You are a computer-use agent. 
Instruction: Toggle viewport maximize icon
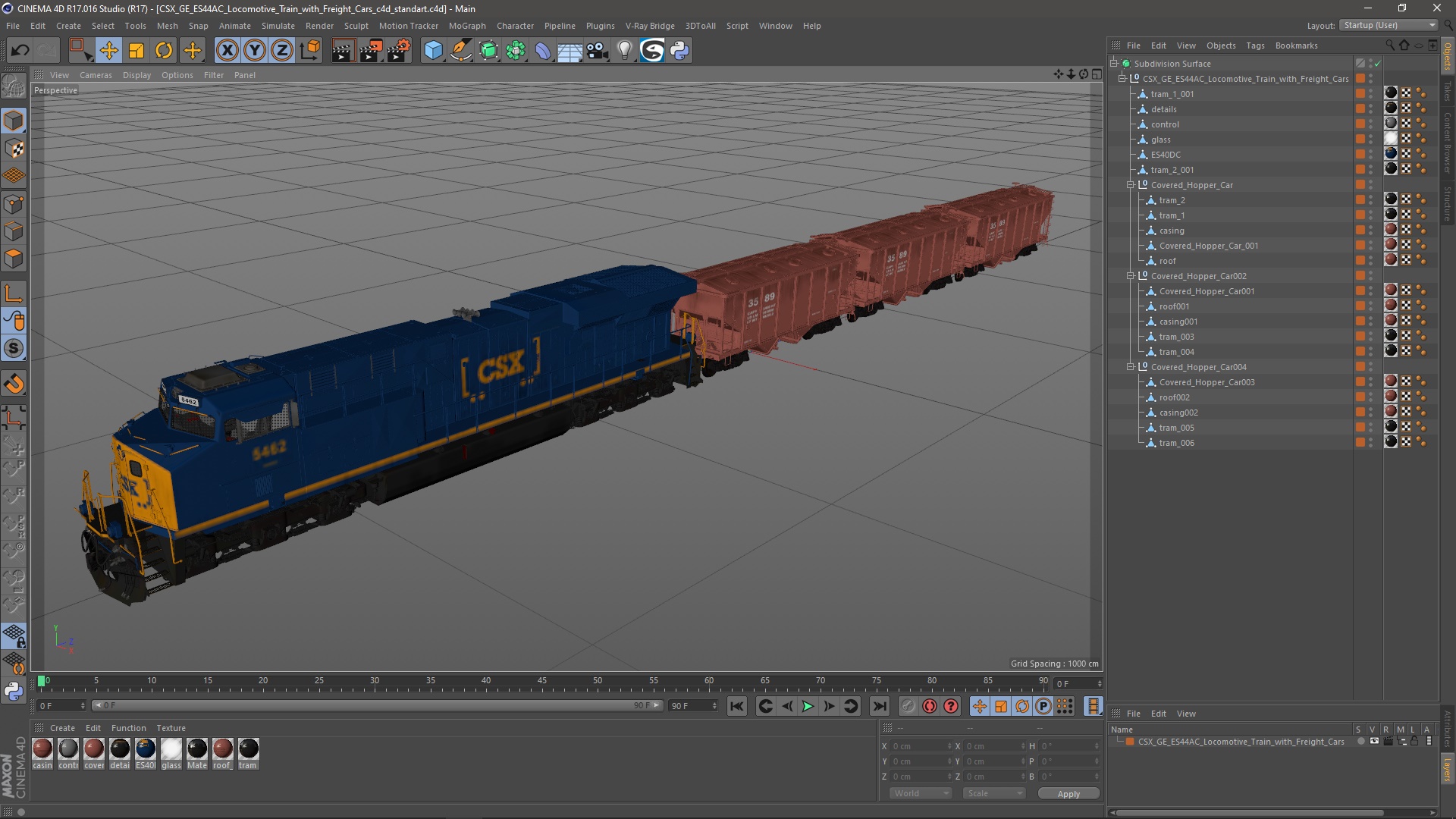click(1097, 74)
